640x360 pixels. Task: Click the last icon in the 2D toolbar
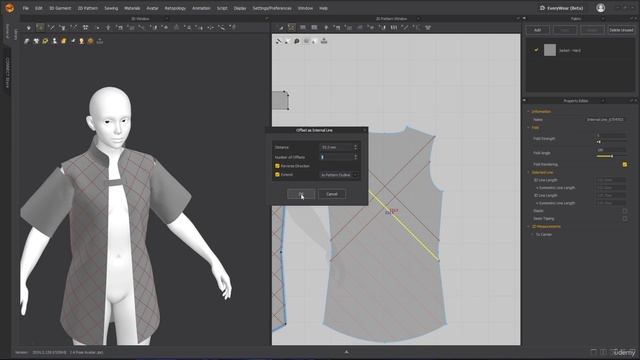click(x=428, y=28)
